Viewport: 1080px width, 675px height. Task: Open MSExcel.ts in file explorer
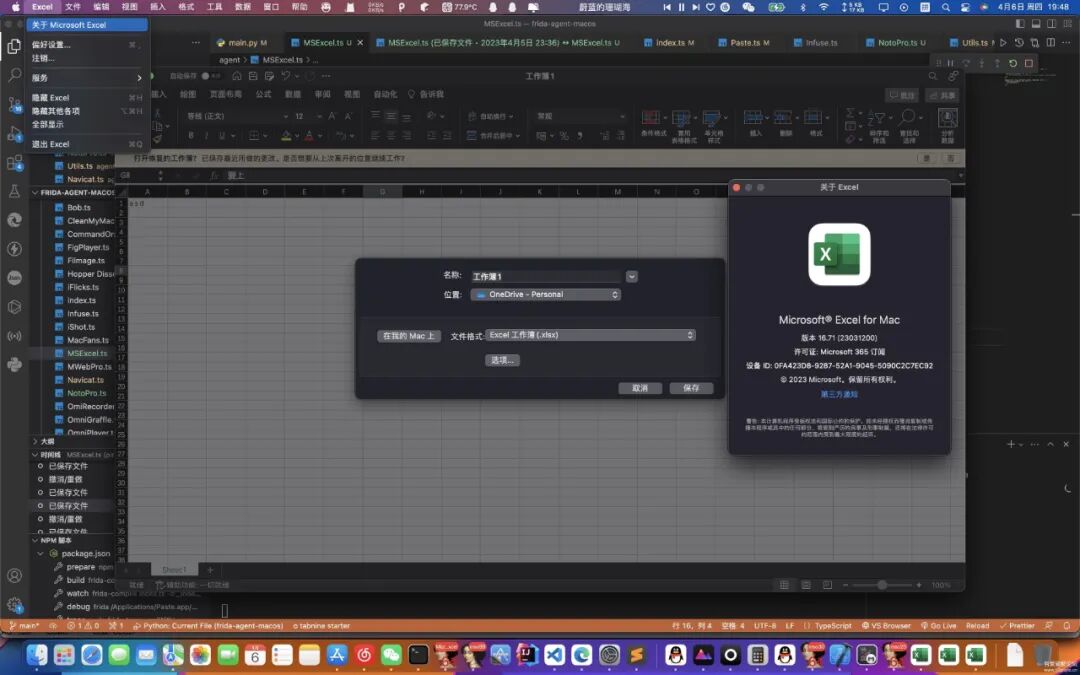click(87, 353)
